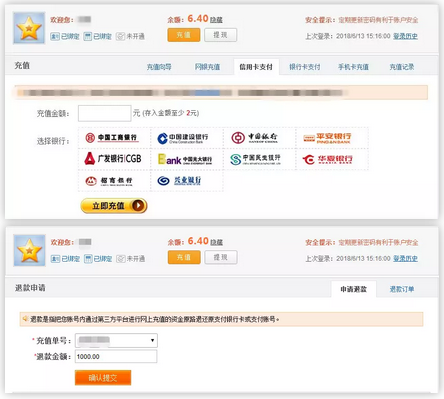Viewport: 444px width, 399px height.
Task: Click the speaker icon in the refund notice
Action: (25, 319)
